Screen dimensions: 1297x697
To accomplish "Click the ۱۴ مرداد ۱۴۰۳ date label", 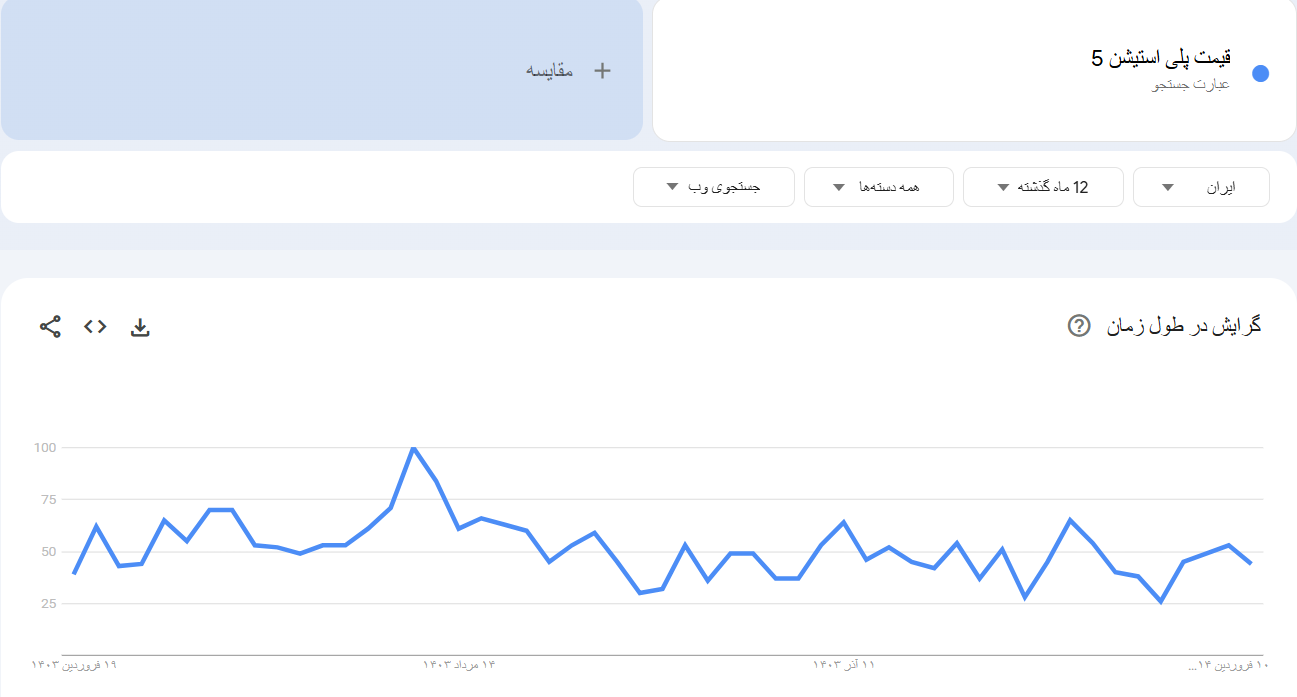I will click(459, 664).
